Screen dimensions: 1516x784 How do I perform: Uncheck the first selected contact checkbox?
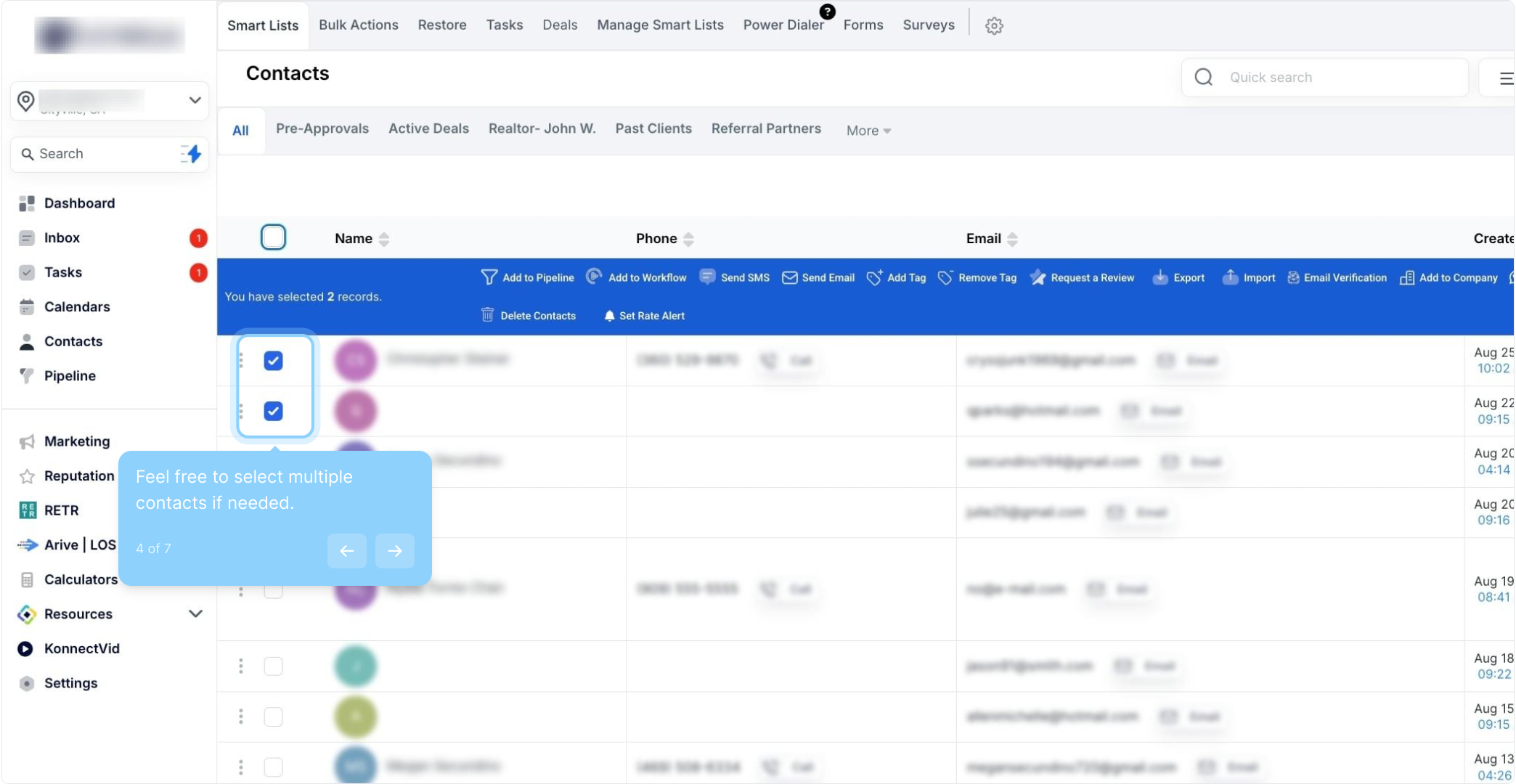point(273,360)
